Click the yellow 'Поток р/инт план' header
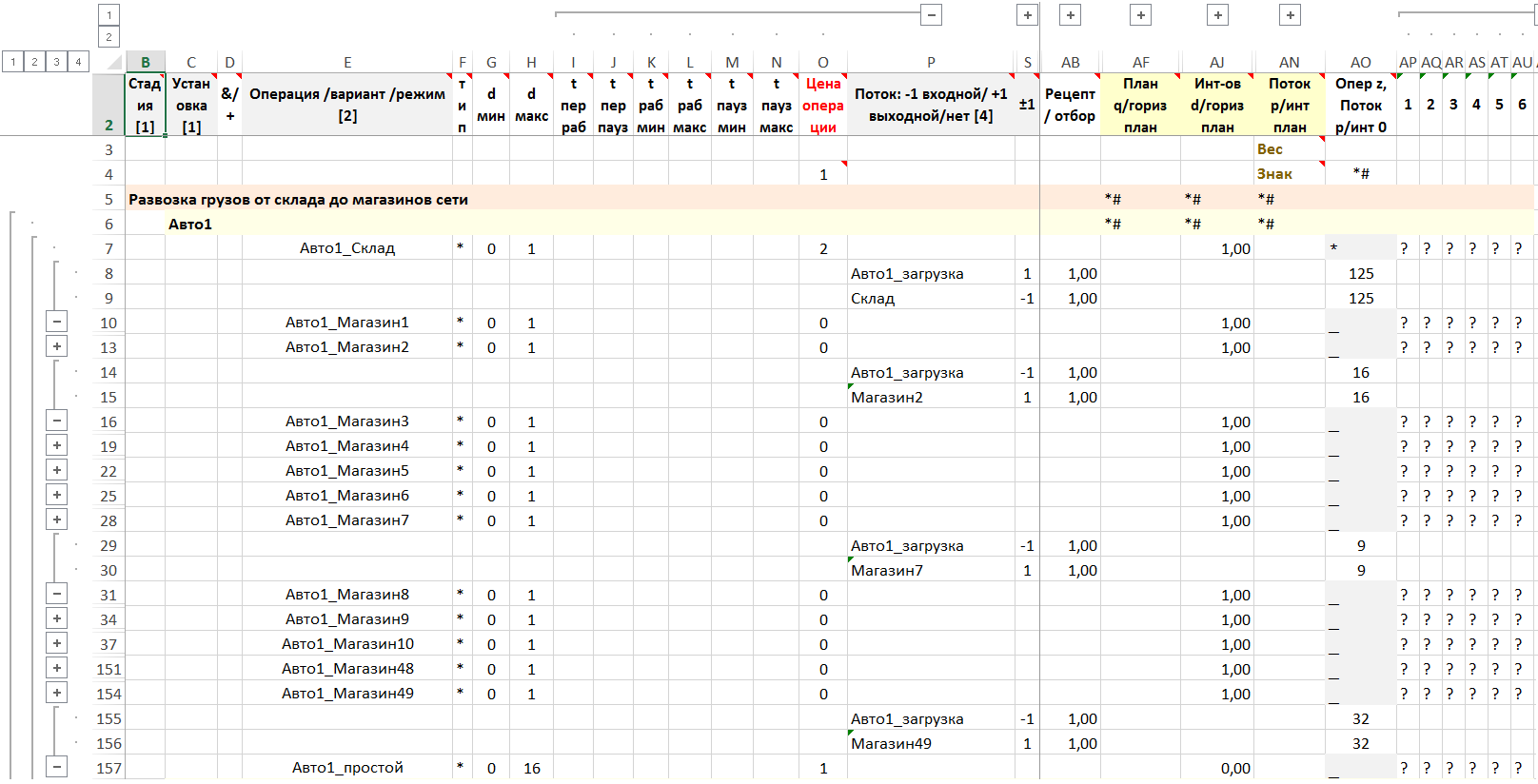 pos(1289,105)
